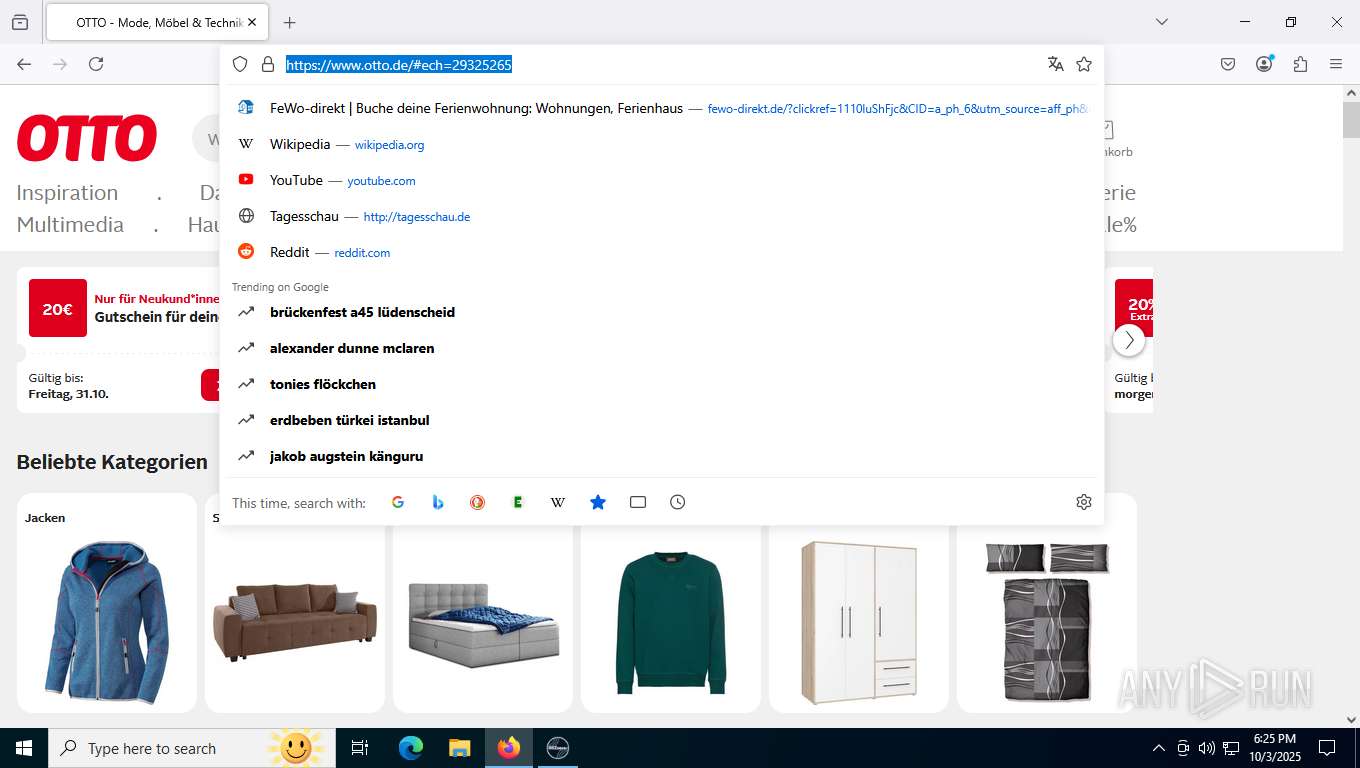This screenshot has height=768, width=1360.
Task: Choose the Wikipedia suggestion
Action: 662,144
